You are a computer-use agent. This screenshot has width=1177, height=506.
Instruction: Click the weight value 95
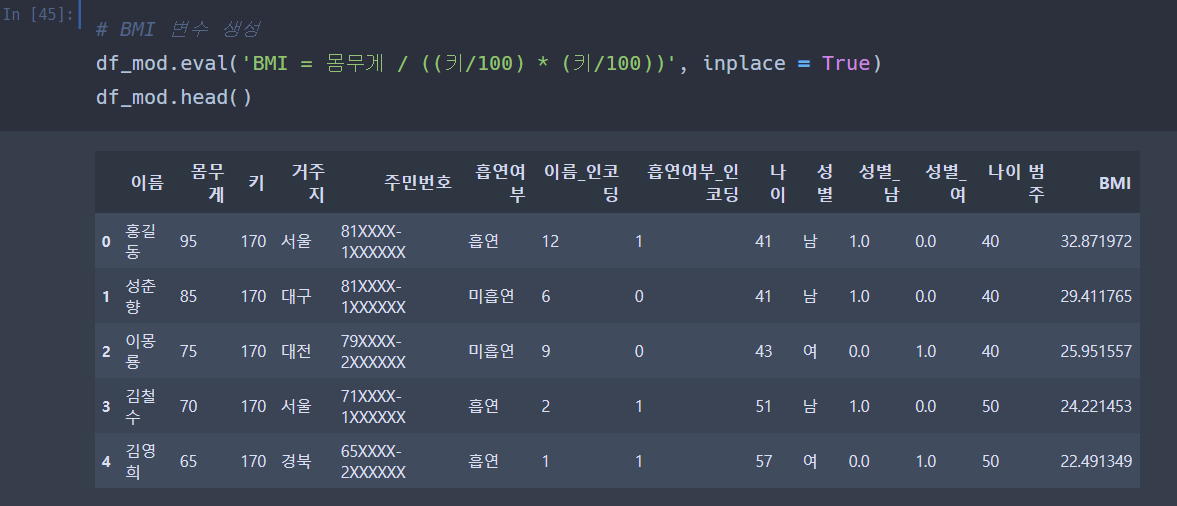pyautogui.click(x=188, y=241)
